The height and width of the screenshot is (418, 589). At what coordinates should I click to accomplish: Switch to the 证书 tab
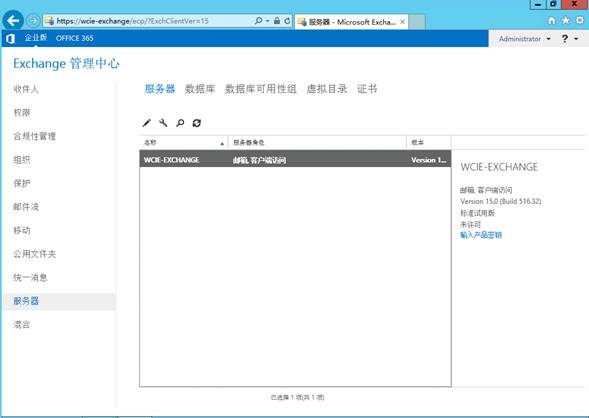point(367,89)
